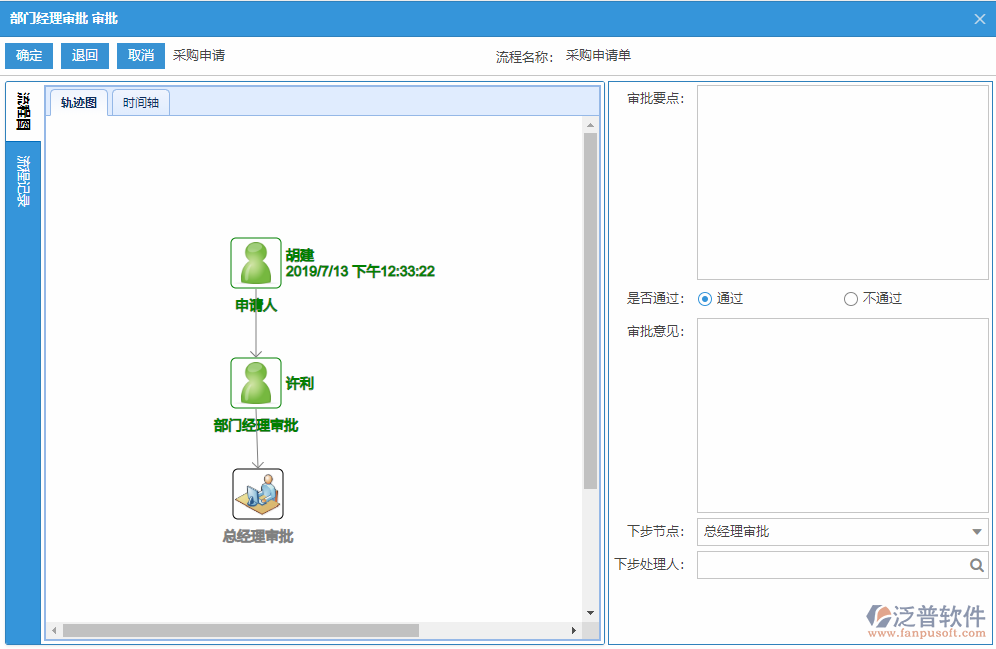The width and height of the screenshot is (996, 649).
Task: Select the 不通过 radio option
Action: coord(851,298)
